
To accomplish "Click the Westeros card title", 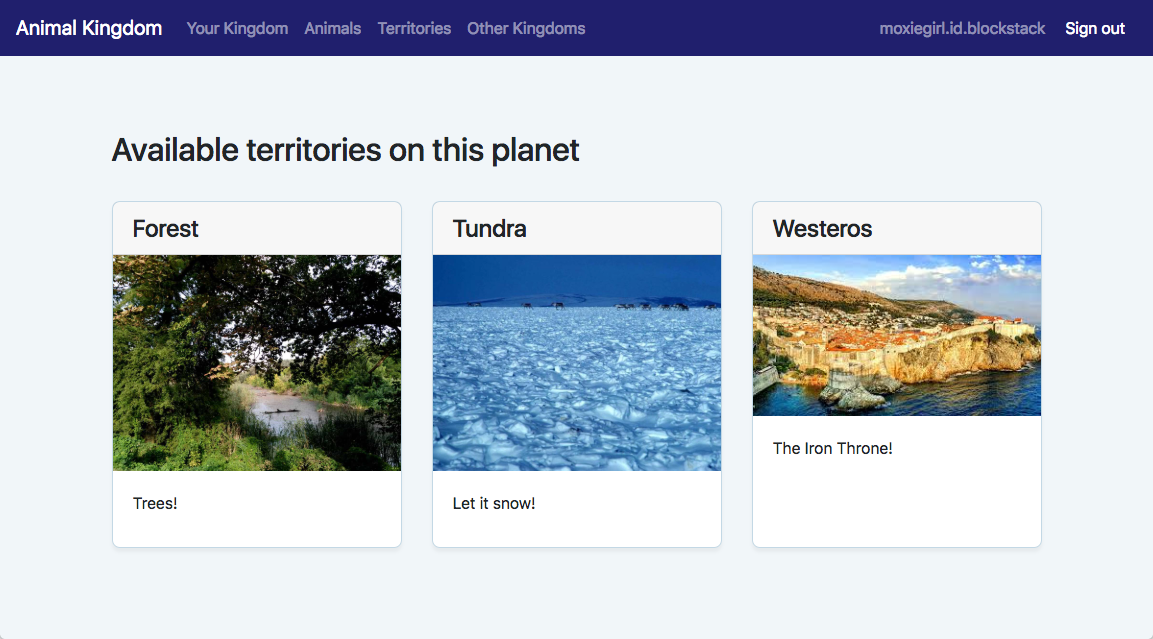I will (822, 229).
